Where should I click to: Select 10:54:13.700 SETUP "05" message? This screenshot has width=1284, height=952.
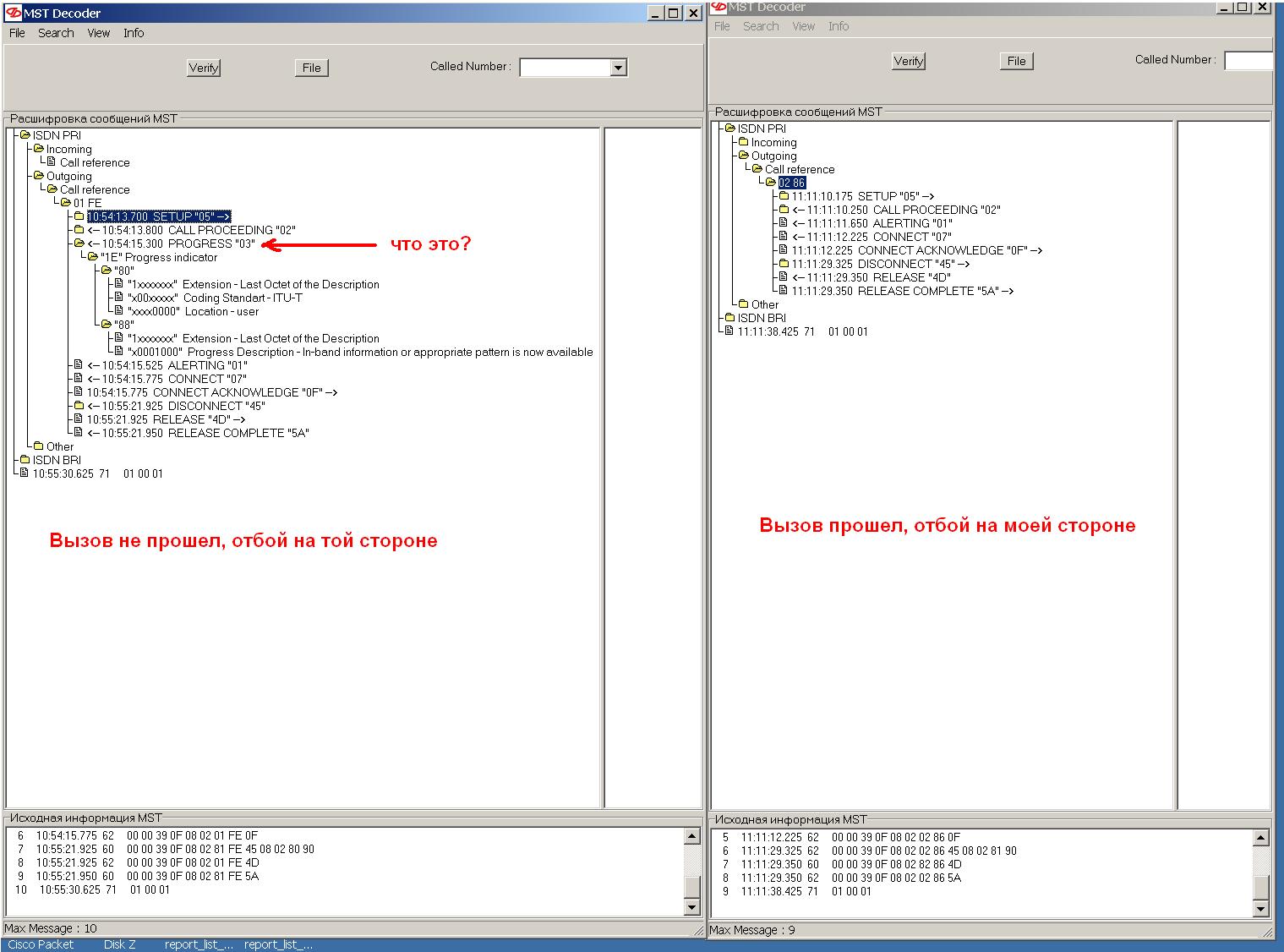(158, 216)
